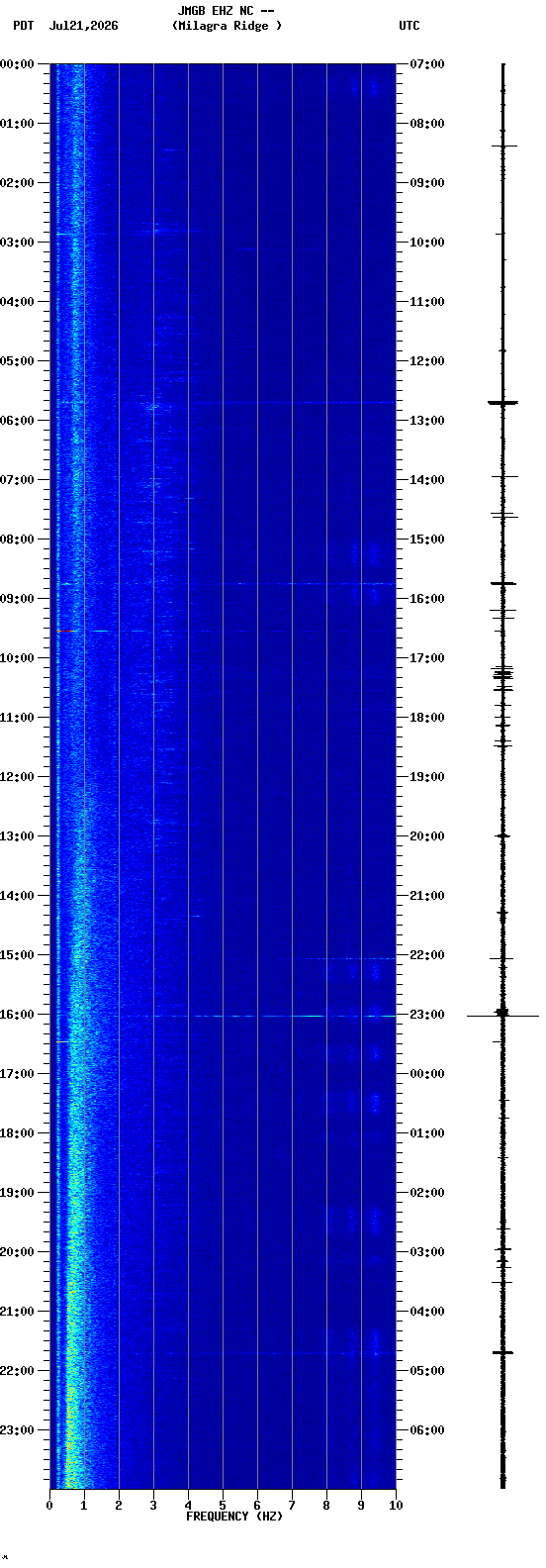Click the 'UTC' timezone label
The width and height of the screenshot is (546, 1568).
[409, 26]
